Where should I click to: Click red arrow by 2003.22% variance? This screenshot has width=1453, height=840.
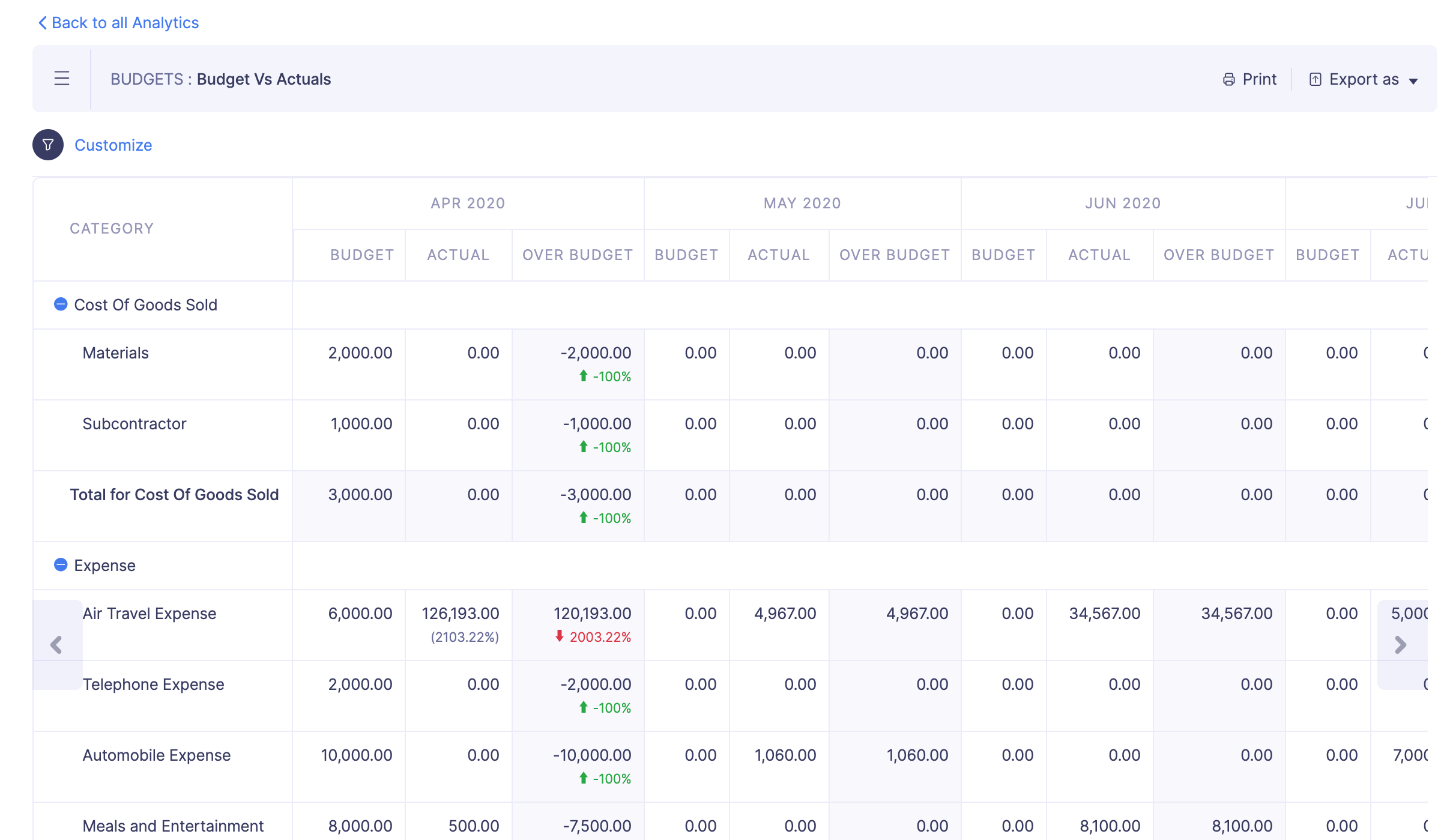point(559,636)
